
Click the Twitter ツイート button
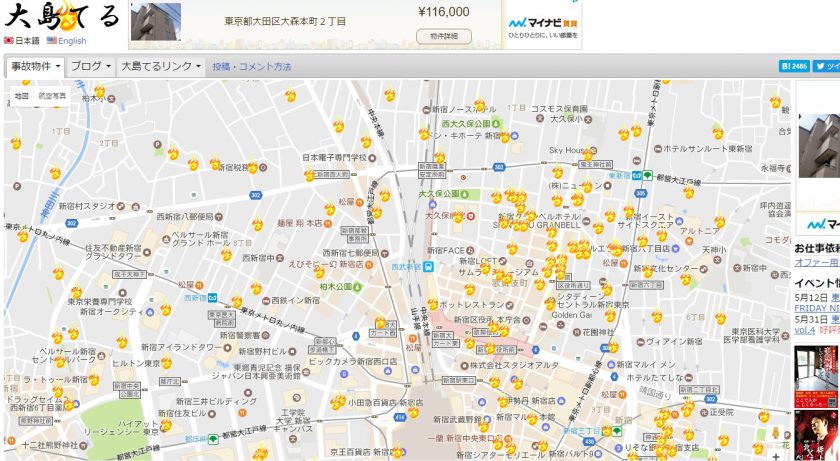(x=827, y=66)
